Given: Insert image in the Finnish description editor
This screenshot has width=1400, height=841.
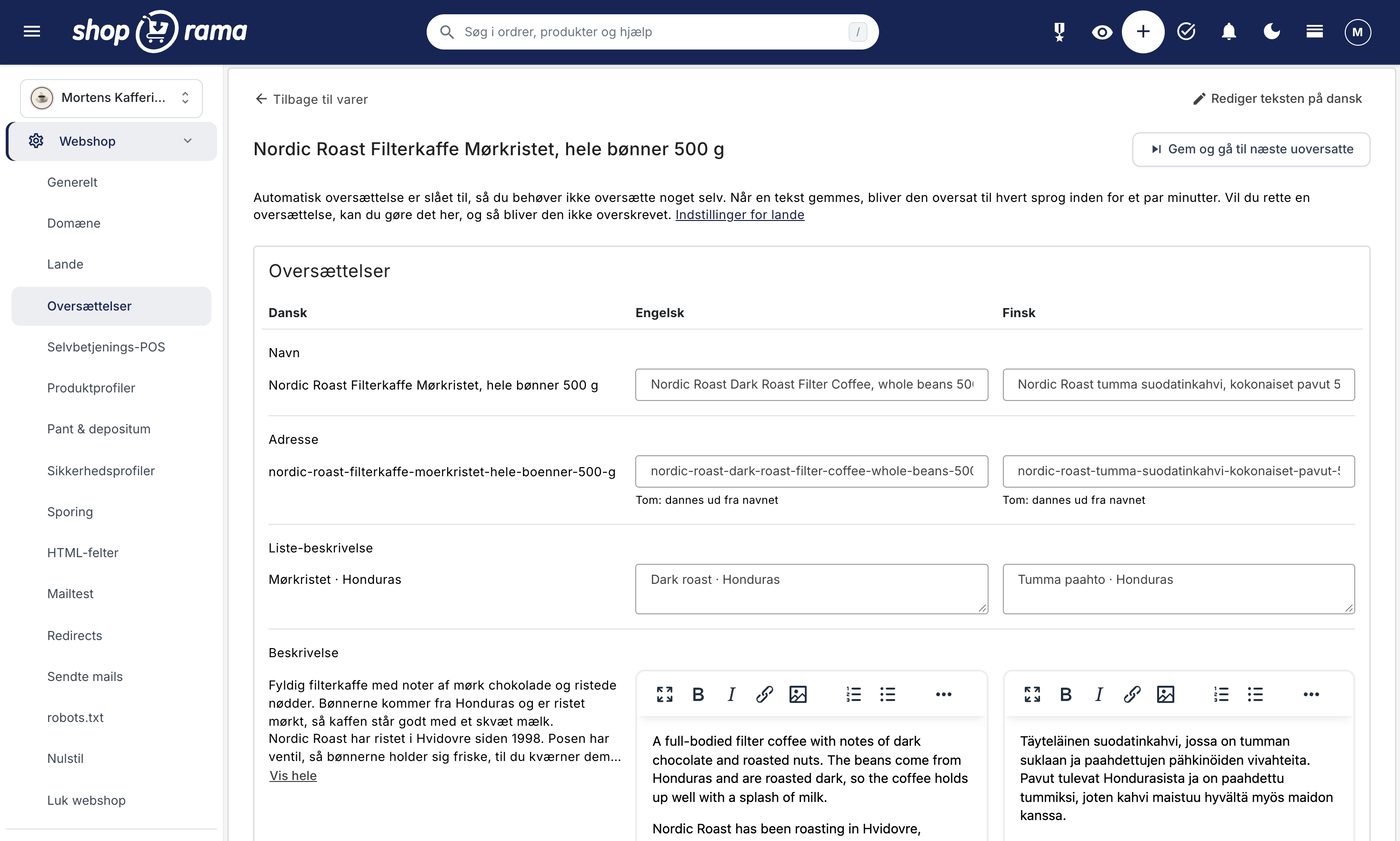Looking at the screenshot, I should [1166, 694].
